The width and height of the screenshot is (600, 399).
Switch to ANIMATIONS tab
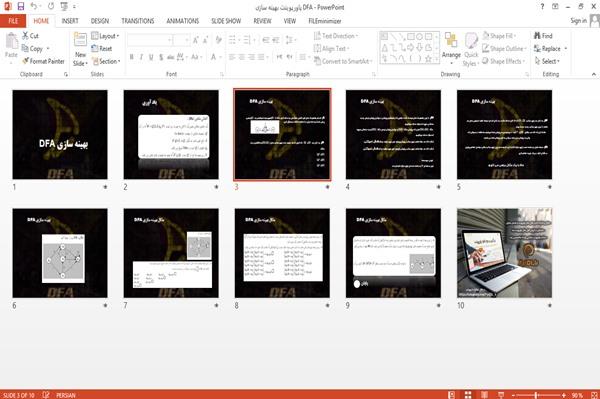(183, 21)
